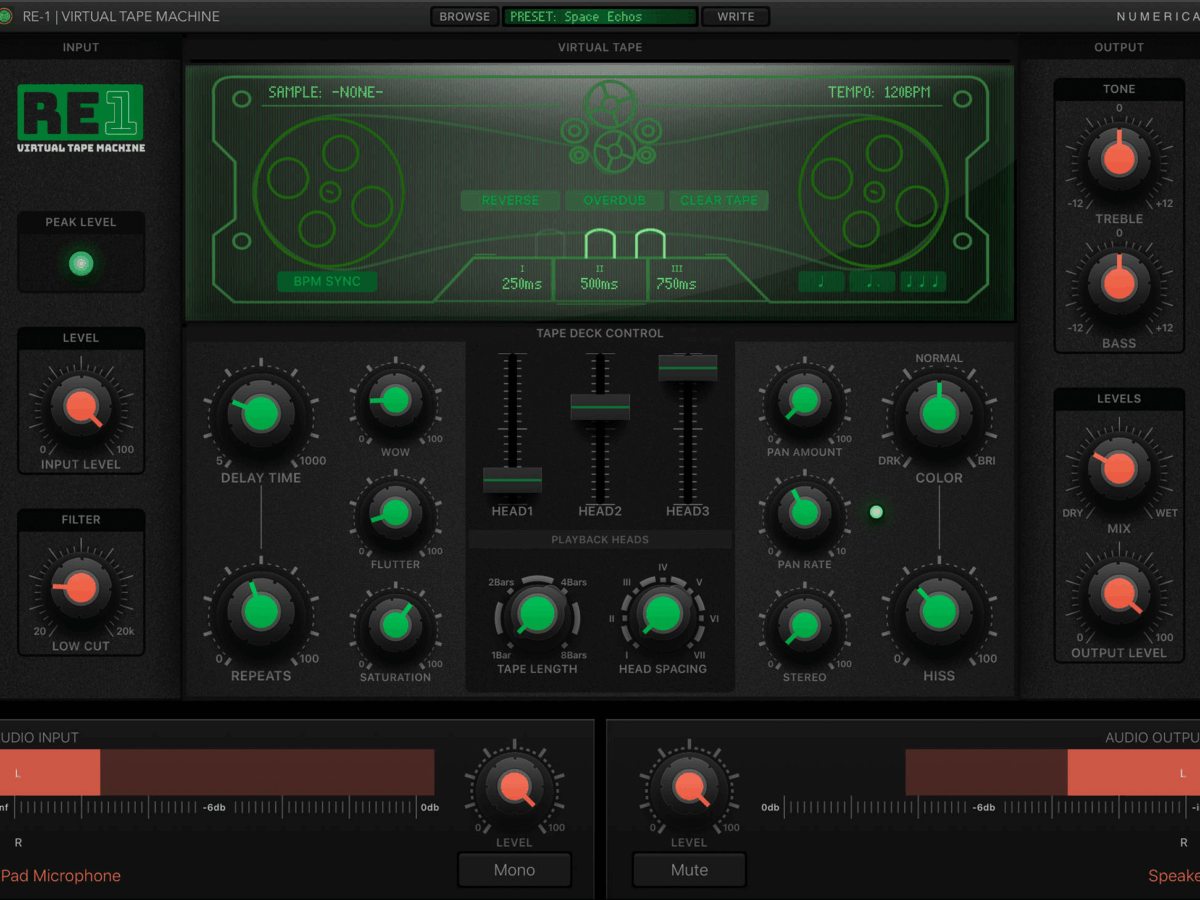
Task: Click the Sample -NONE- selector
Action: tap(325, 93)
